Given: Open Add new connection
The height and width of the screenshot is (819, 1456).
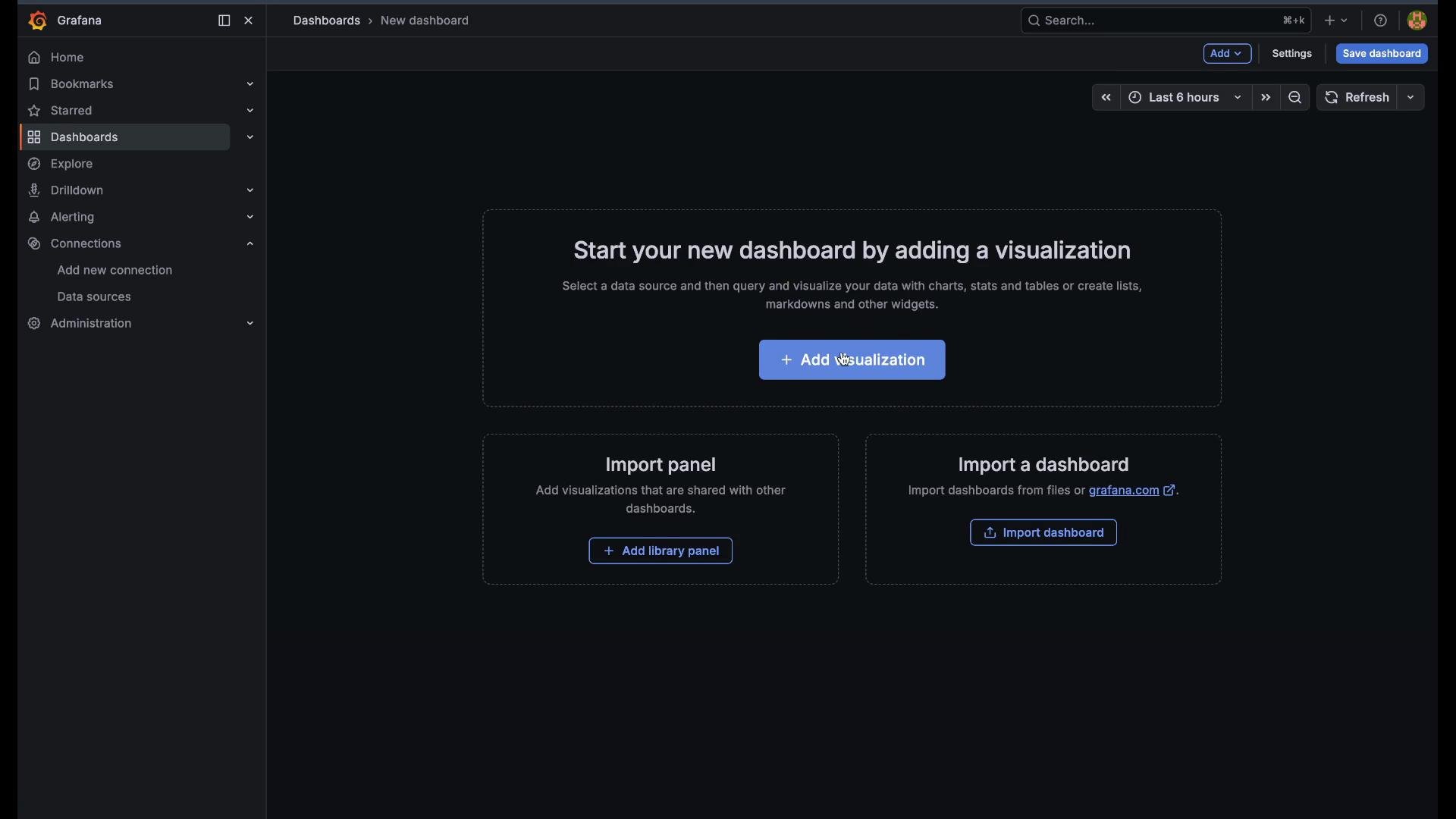Looking at the screenshot, I should pyautogui.click(x=115, y=271).
